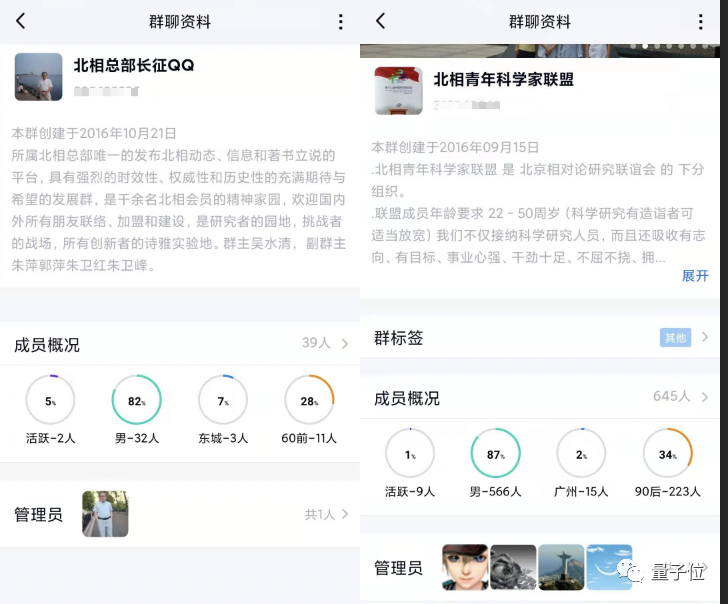
Task: Open 北相总部长征QQ group avatar
Action: pos(38,77)
